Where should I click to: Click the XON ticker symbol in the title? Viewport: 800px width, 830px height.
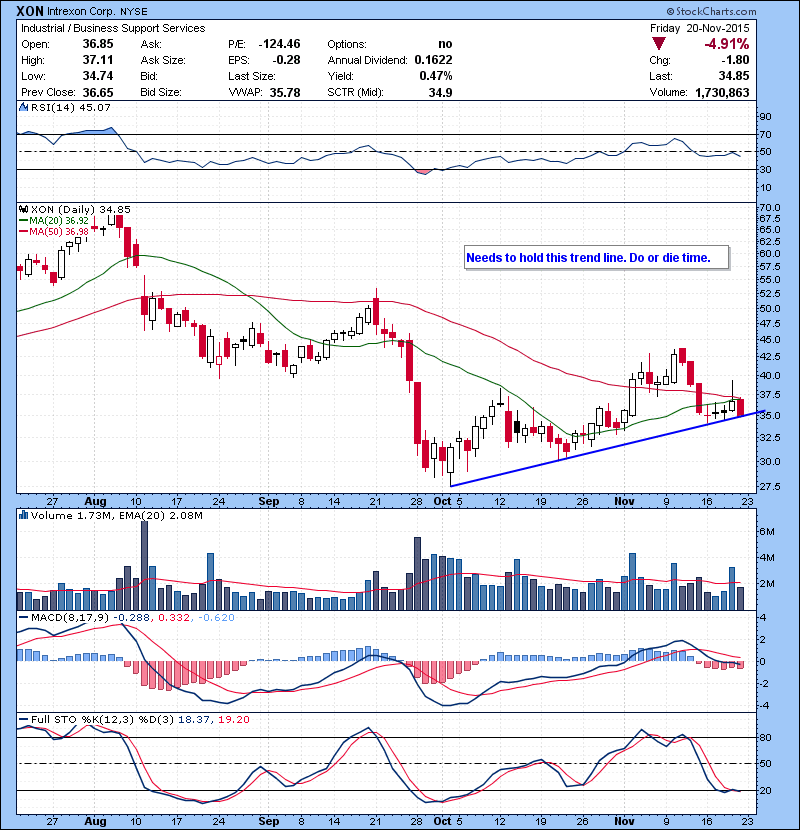[x=30, y=11]
